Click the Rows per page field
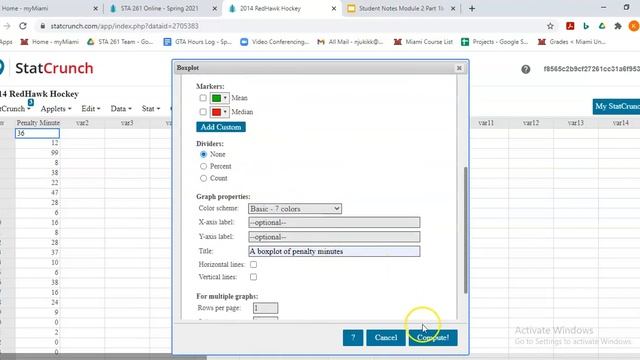This screenshot has width=640, height=360. pyautogui.click(x=265, y=308)
